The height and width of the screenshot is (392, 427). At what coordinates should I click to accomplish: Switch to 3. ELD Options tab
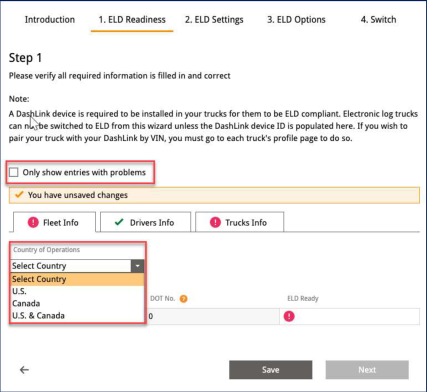(x=296, y=20)
